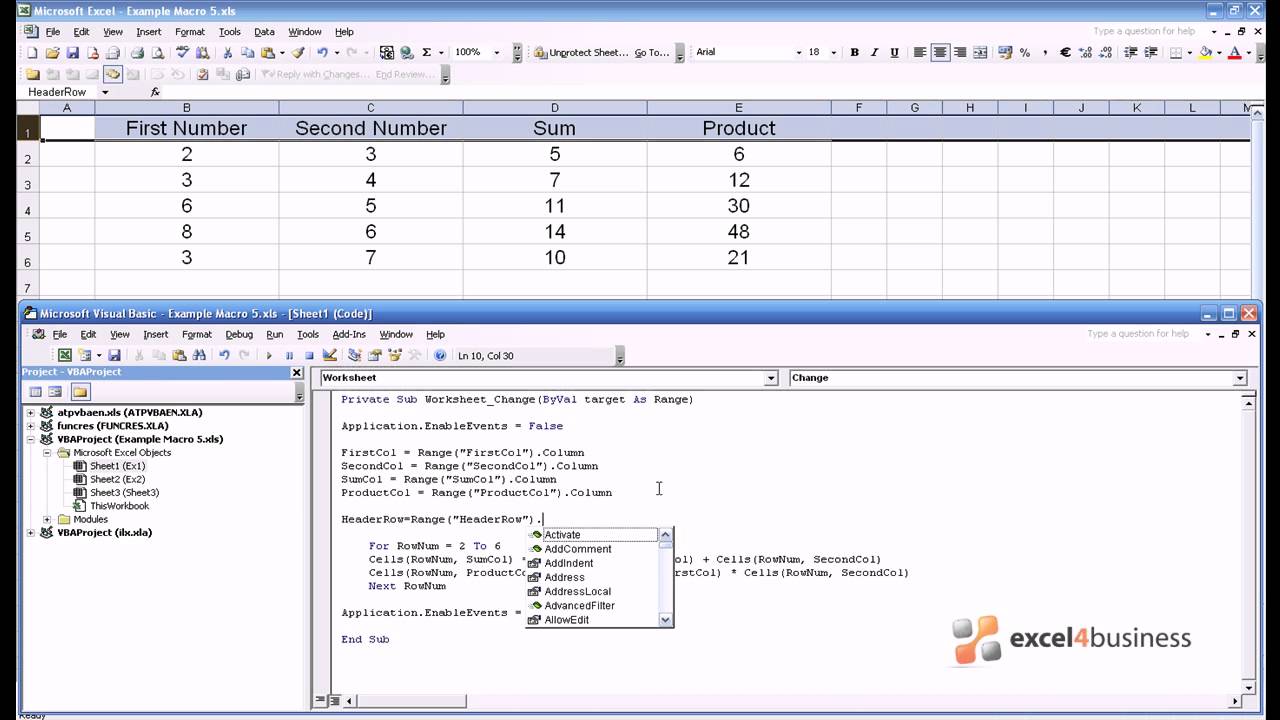Click the red Font Color swatch

tap(1234, 52)
